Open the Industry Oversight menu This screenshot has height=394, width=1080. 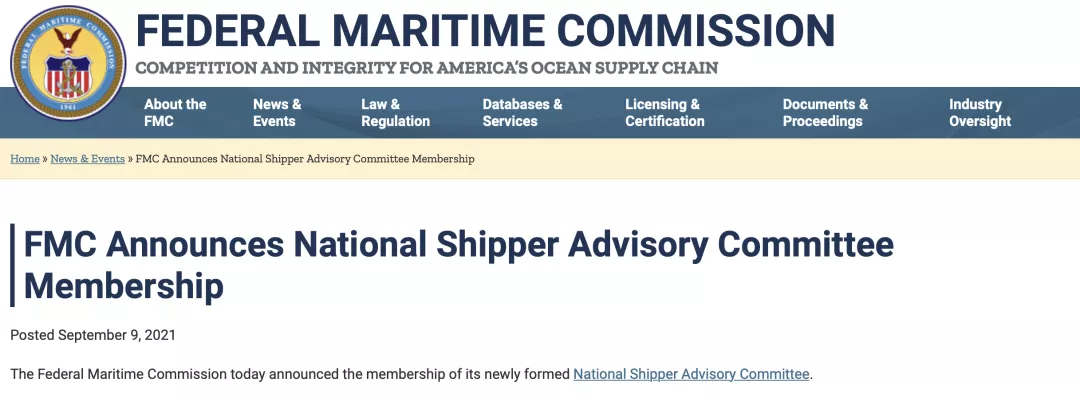pyautogui.click(x=979, y=113)
